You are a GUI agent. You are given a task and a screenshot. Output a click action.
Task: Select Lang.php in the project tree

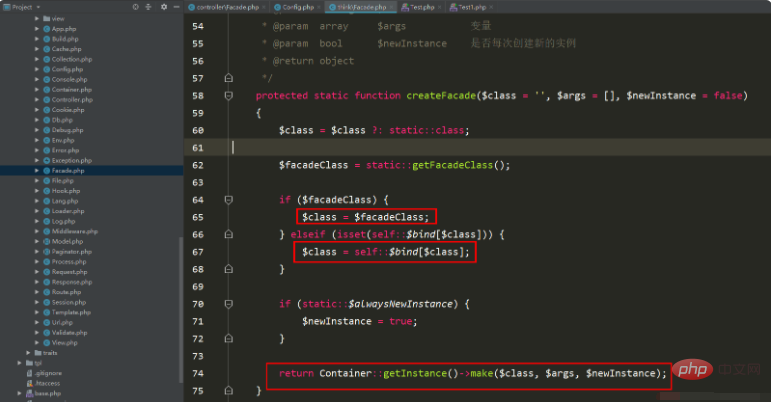(x=65, y=201)
